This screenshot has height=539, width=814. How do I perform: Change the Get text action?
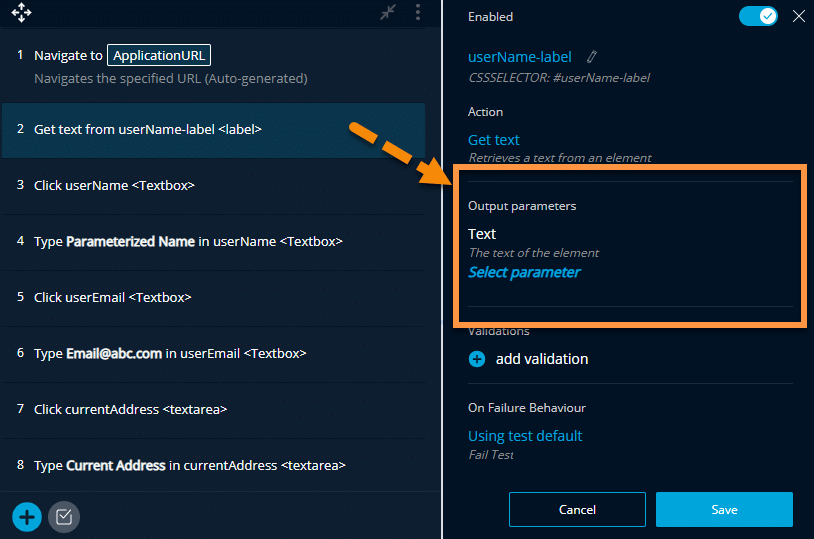(x=494, y=140)
